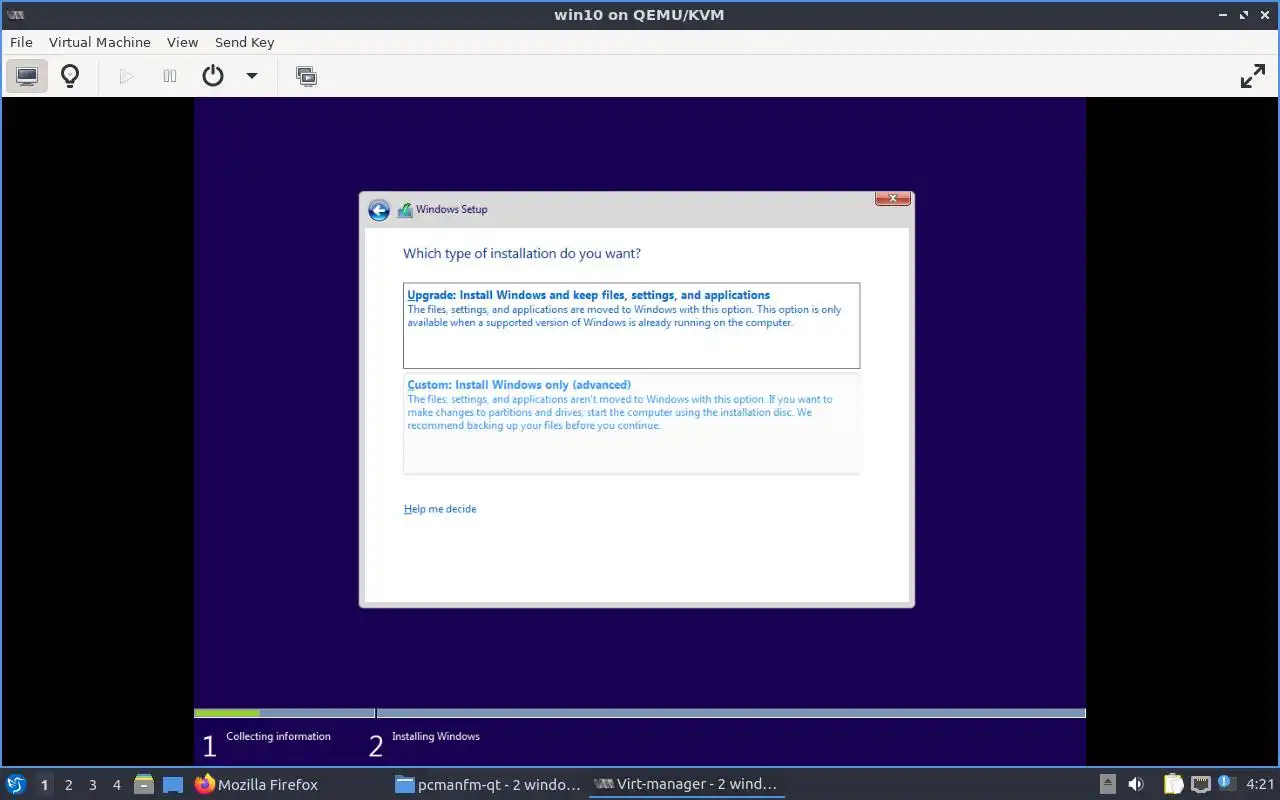This screenshot has height=800, width=1280.
Task: Close the Windows Setup dialog
Action: [892, 198]
